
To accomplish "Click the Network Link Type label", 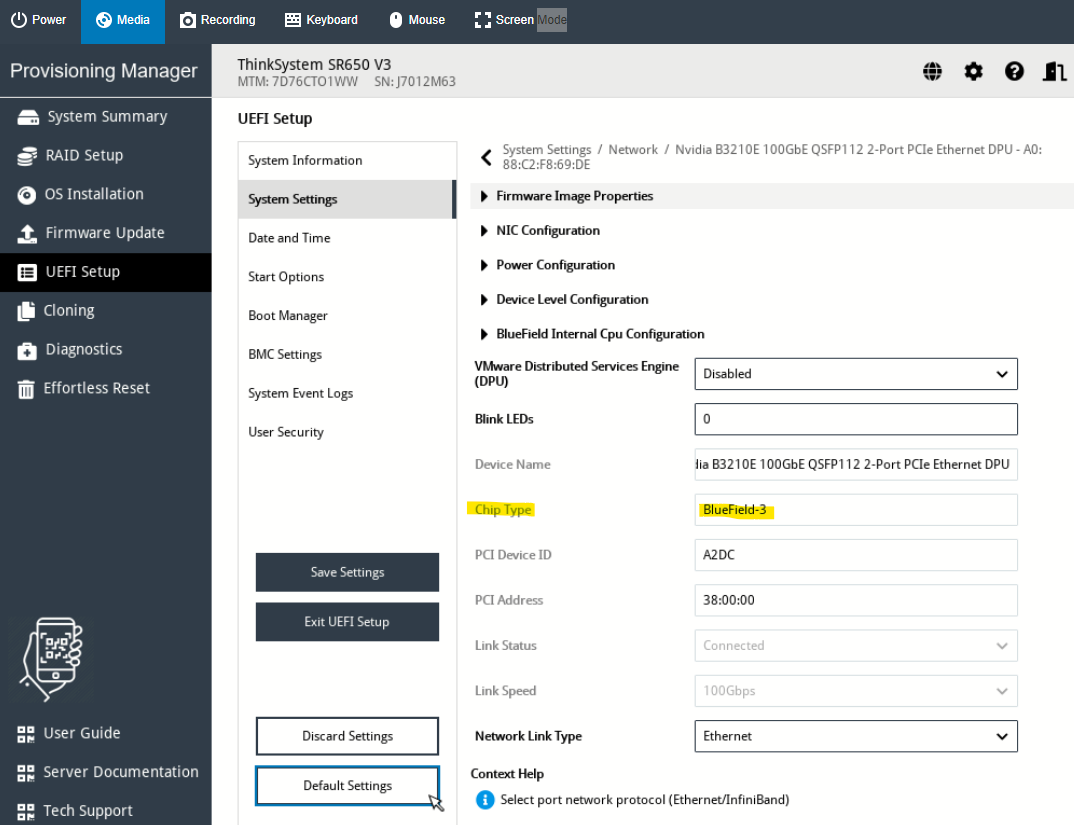I will coord(528,736).
